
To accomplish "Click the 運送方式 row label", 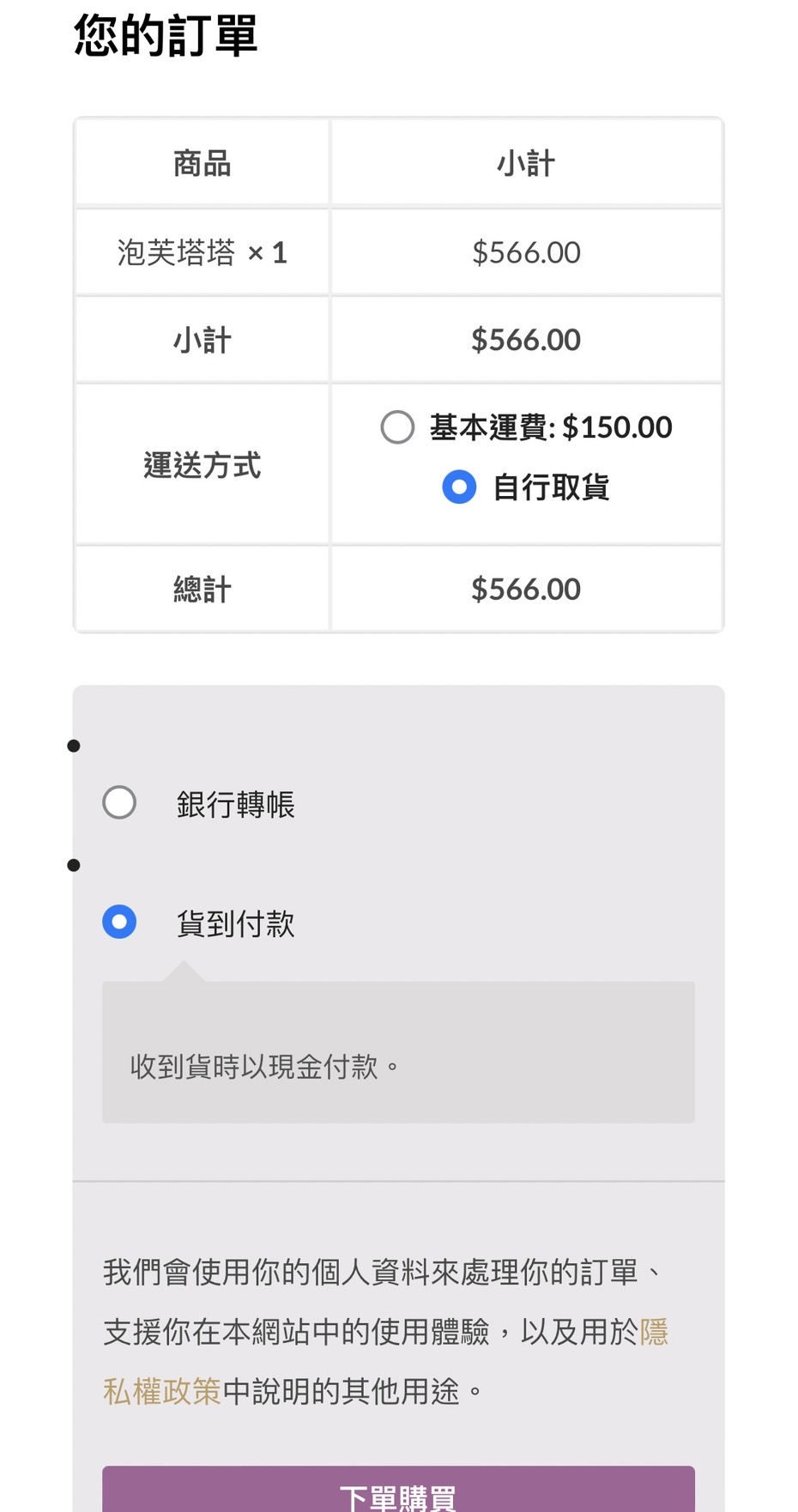I will point(202,465).
